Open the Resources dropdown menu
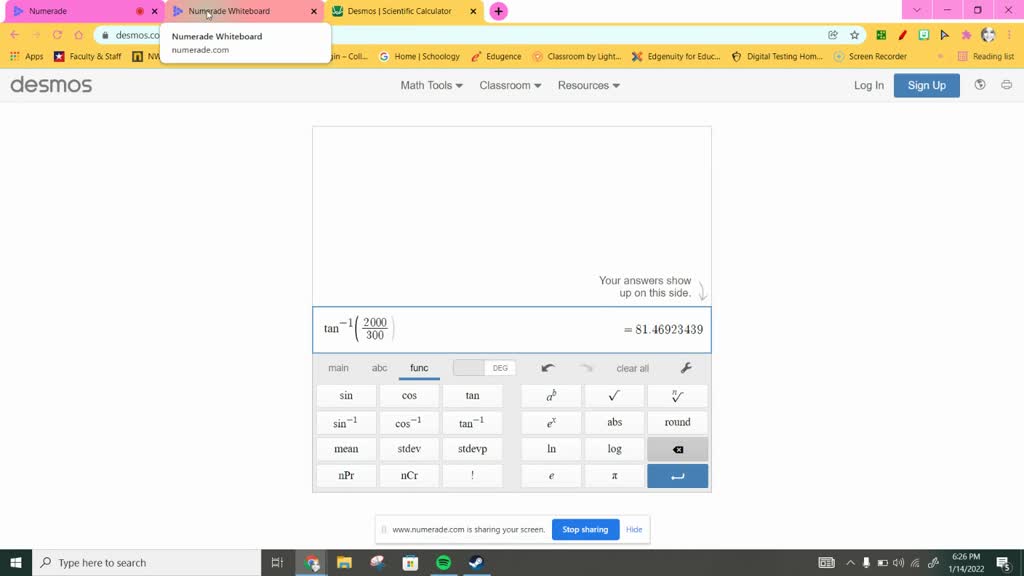1024x576 pixels. click(588, 85)
